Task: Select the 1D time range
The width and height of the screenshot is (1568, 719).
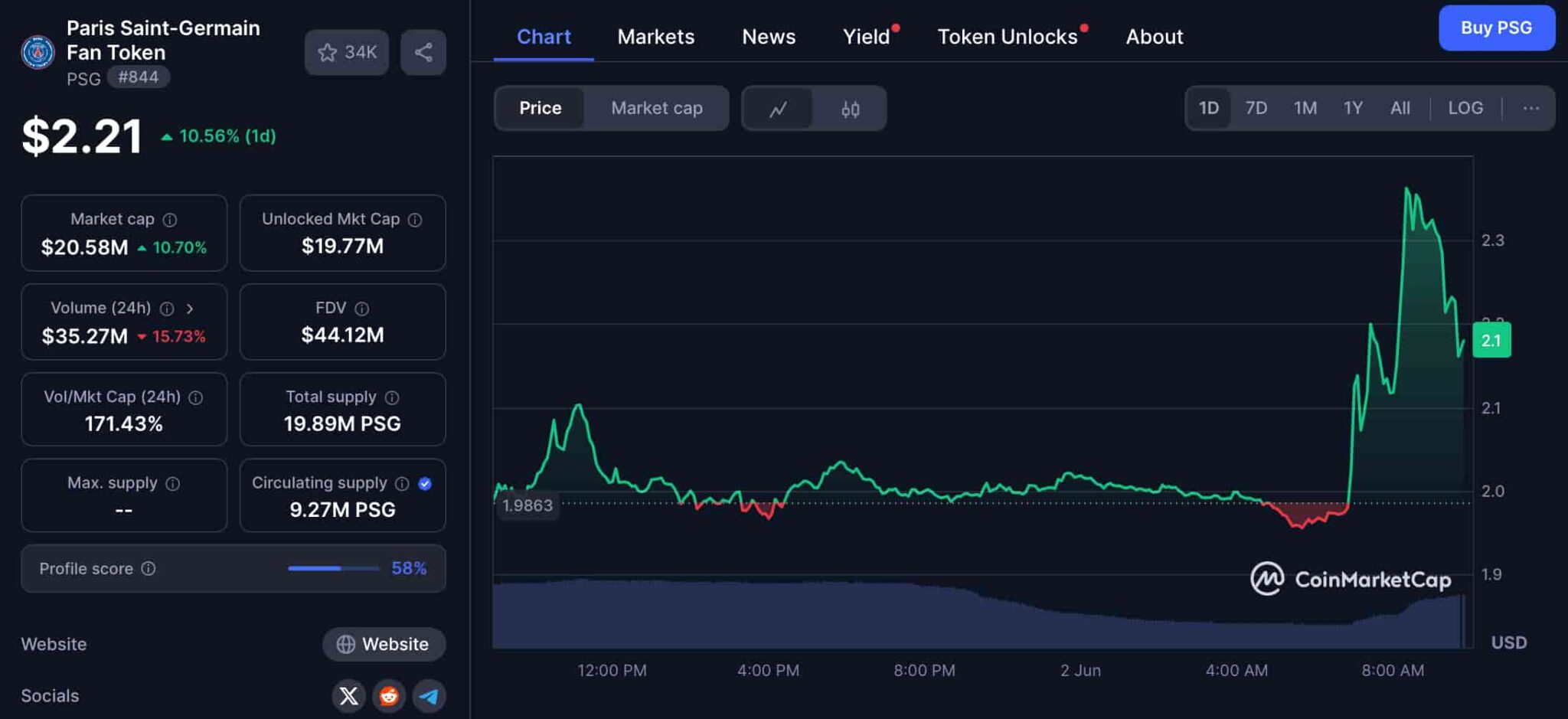Action: (x=1209, y=108)
